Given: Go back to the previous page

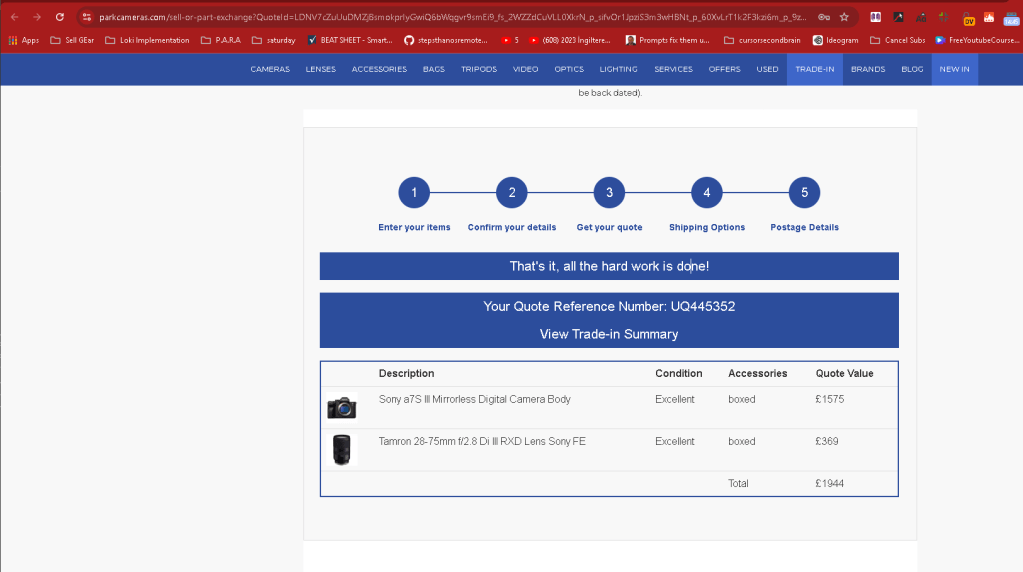Looking at the screenshot, I should [x=14, y=18].
